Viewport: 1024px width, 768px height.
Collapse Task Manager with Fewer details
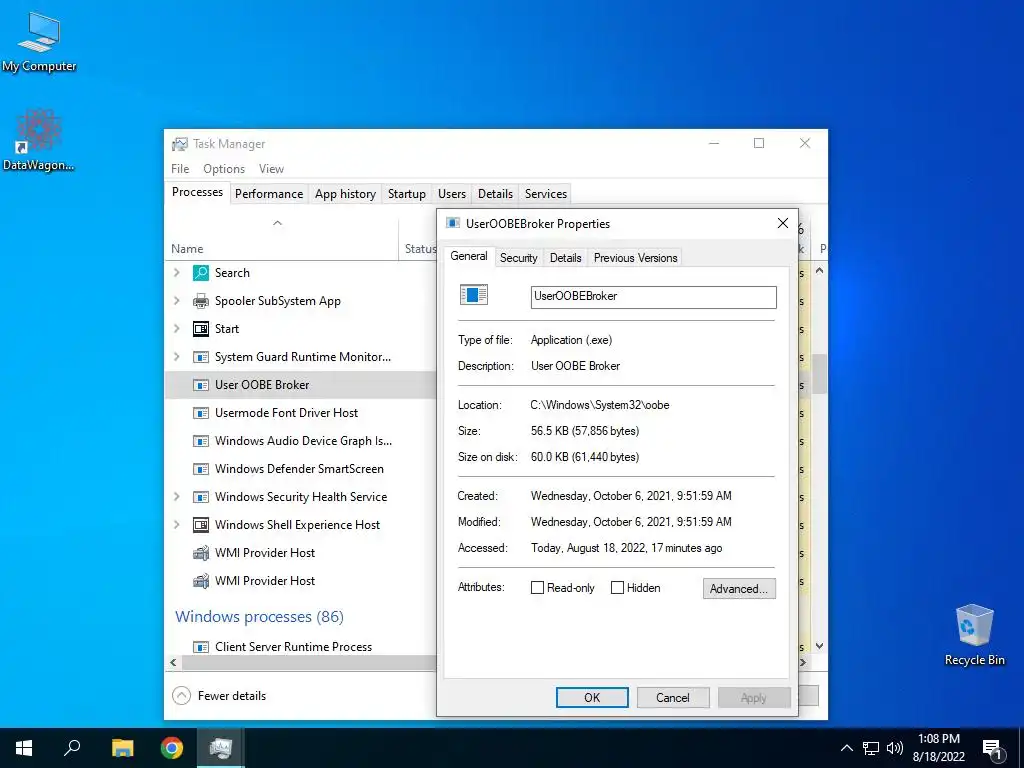[x=219, y=696]
